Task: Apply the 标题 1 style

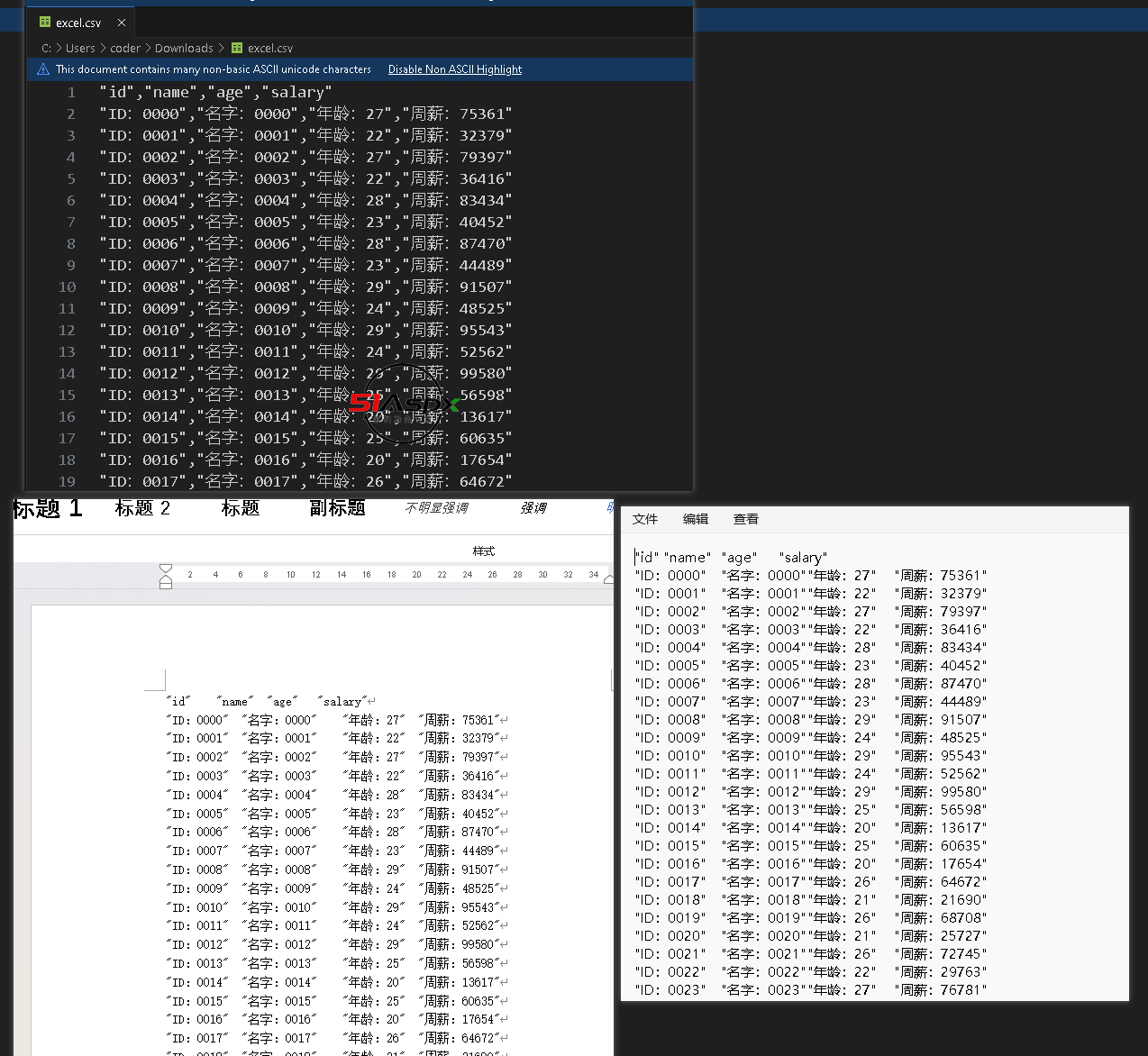Action: (48, 509)
